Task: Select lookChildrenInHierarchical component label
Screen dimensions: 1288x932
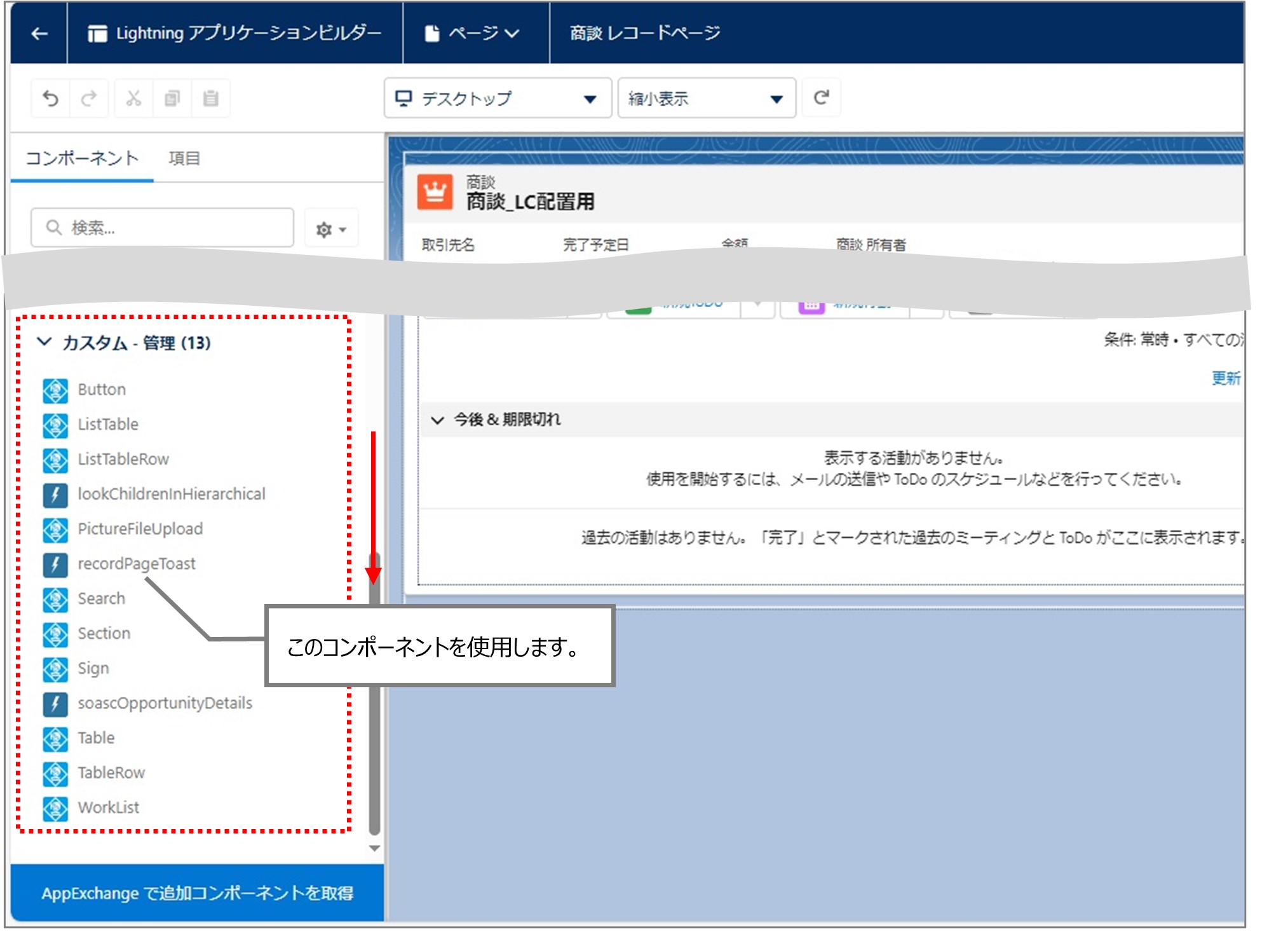Action: [172, 495]
